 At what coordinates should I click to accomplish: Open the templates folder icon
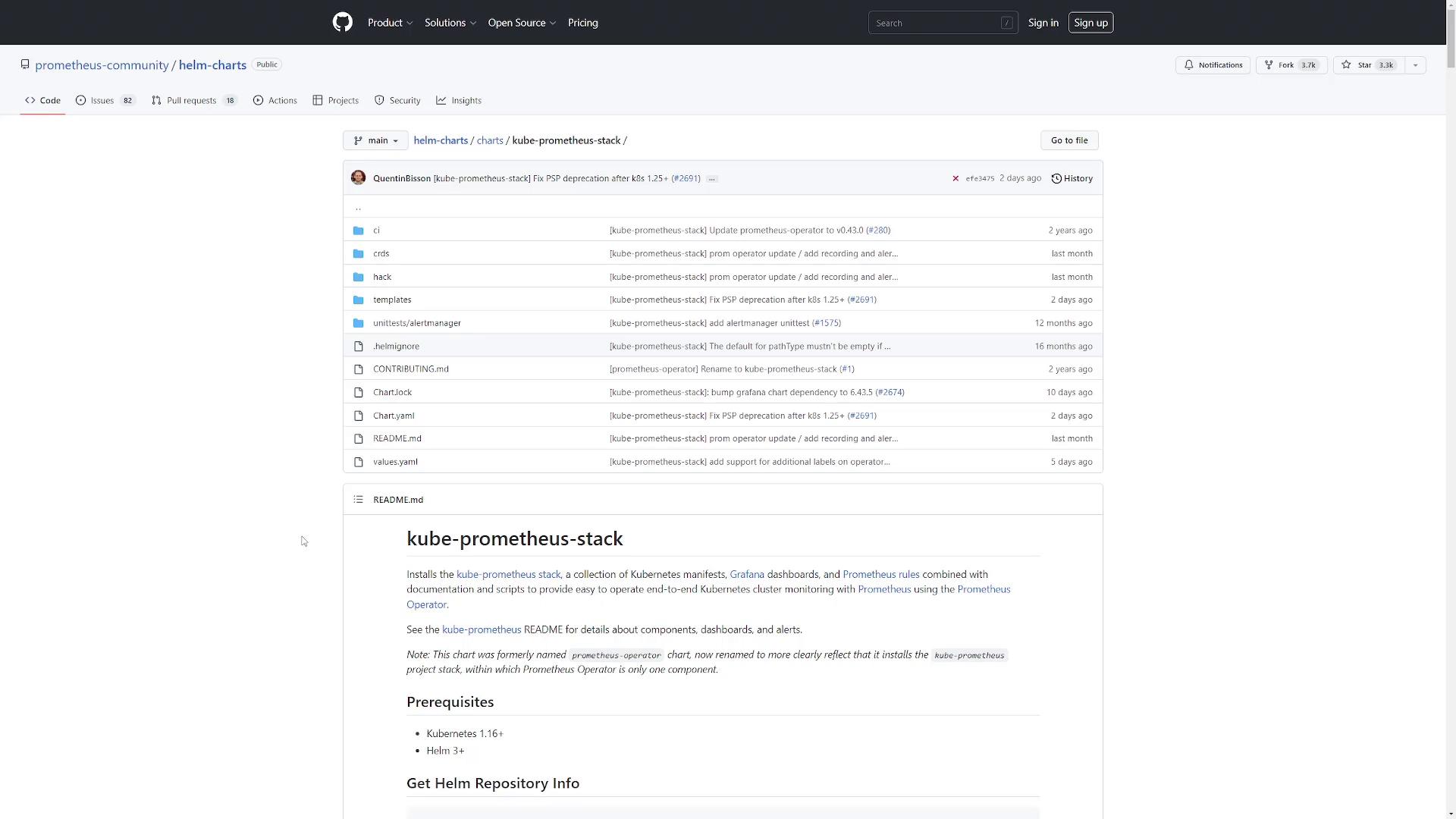[x=359, y=300]
